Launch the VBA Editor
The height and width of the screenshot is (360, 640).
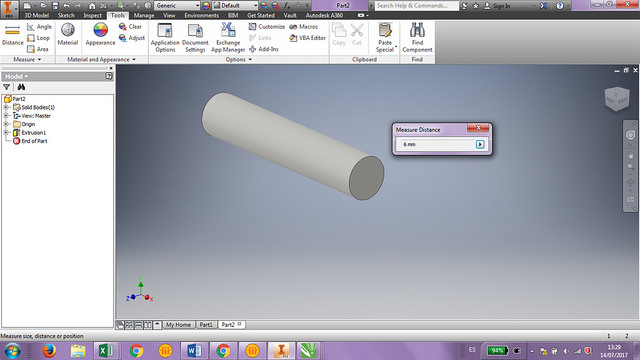click(307, 38)
